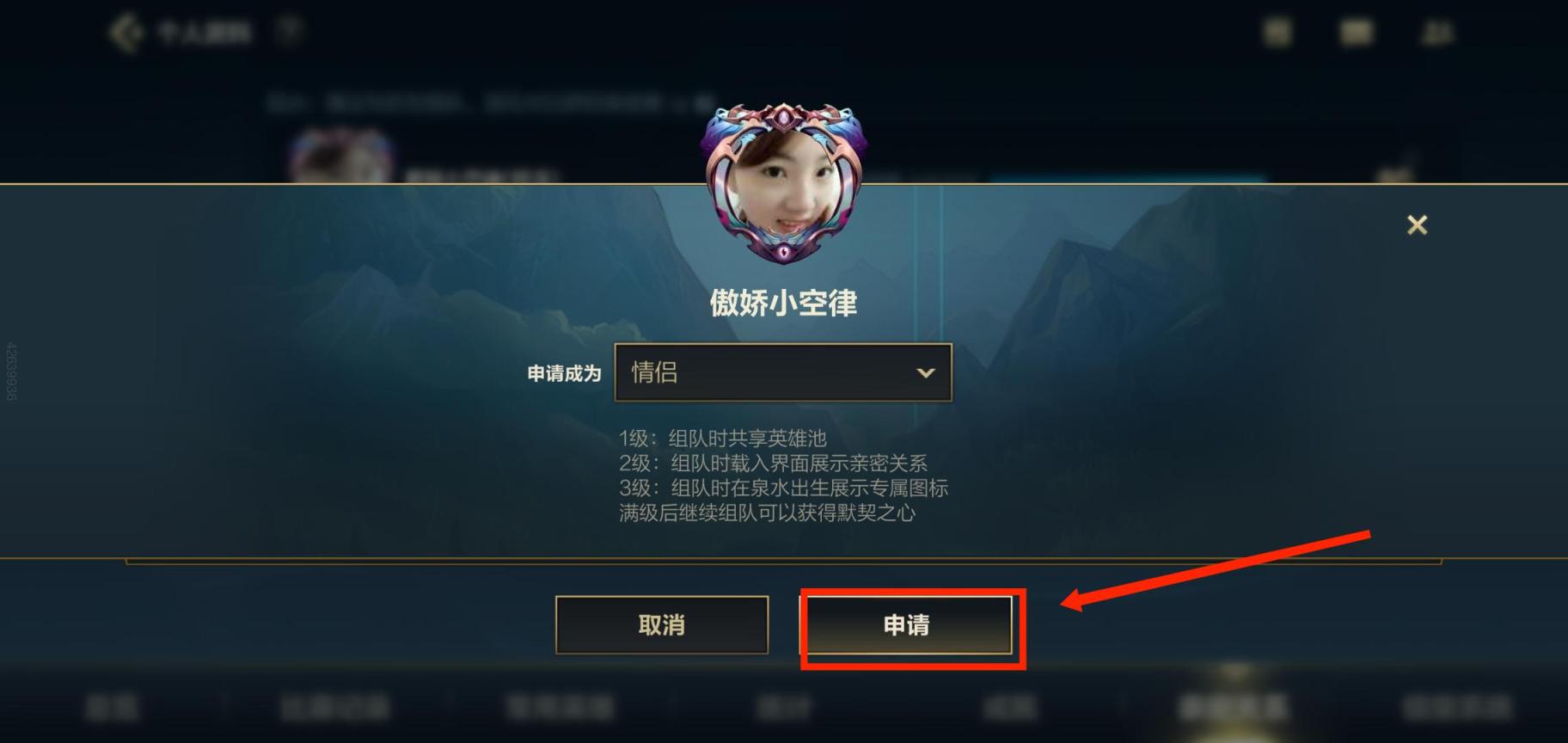1568x743 pixels.
Task: Tap the blurred profile avatar behind dialog
Action: click(341, 157)
